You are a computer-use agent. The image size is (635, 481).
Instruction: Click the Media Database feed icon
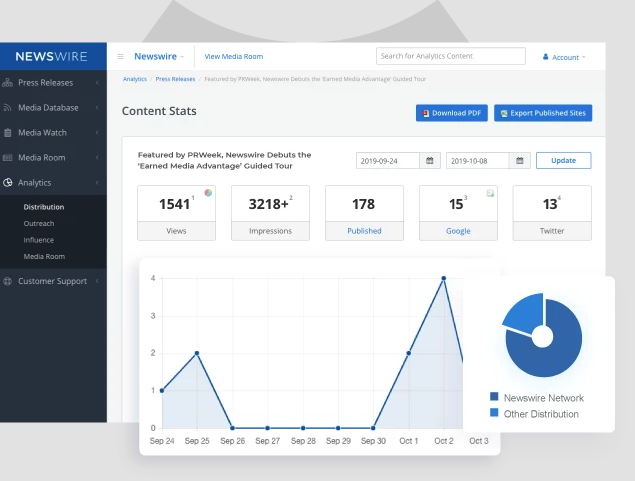click(7, 108)
